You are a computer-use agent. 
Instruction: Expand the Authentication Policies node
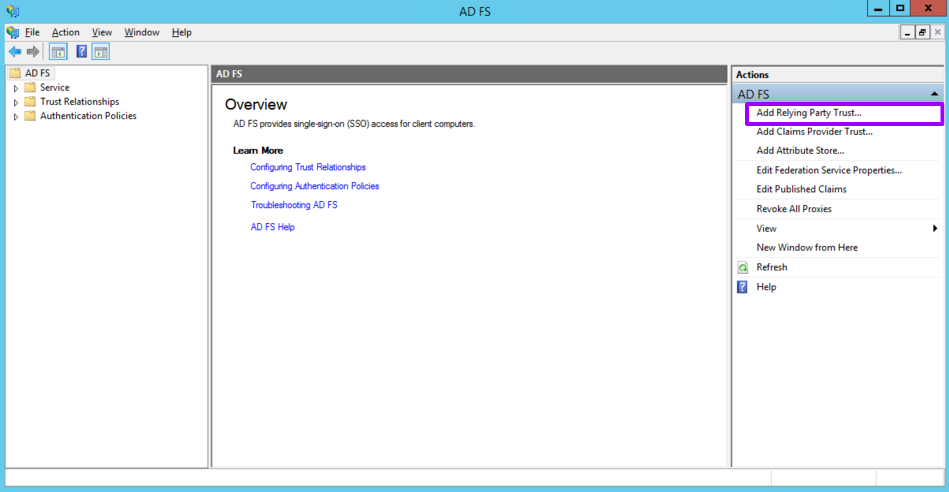pos(16,116)
